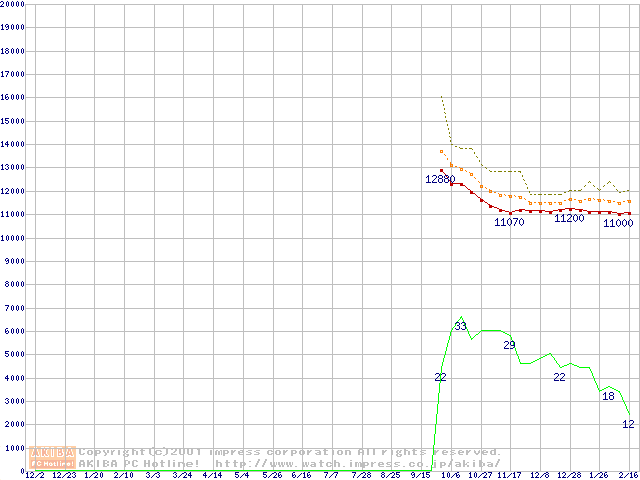Click the impress corporation copyright text
640x480 pixels.
pyautogui.click(x=290, y=452)
